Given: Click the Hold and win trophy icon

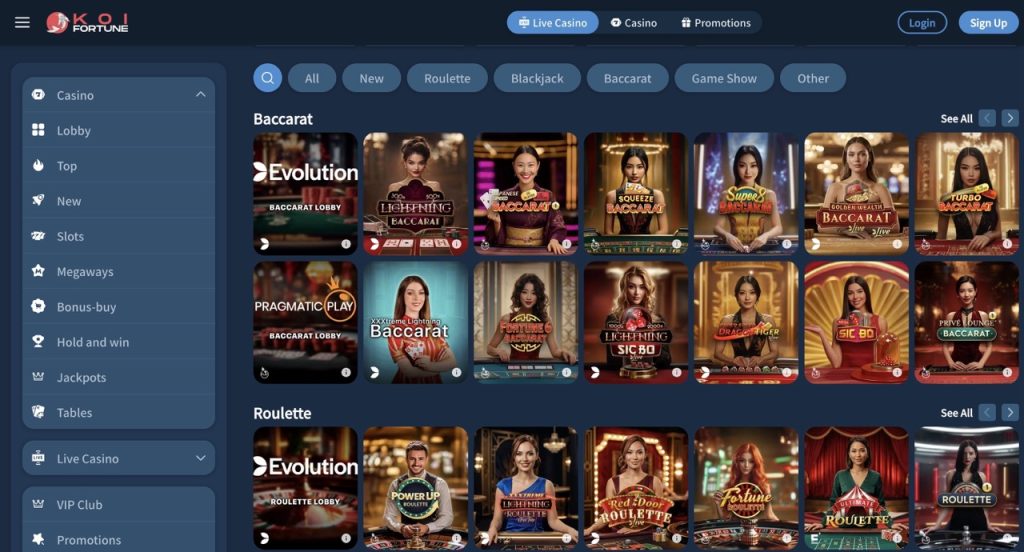Looking at the screenshot, I should pyautogui.click(x=39, y=342).
